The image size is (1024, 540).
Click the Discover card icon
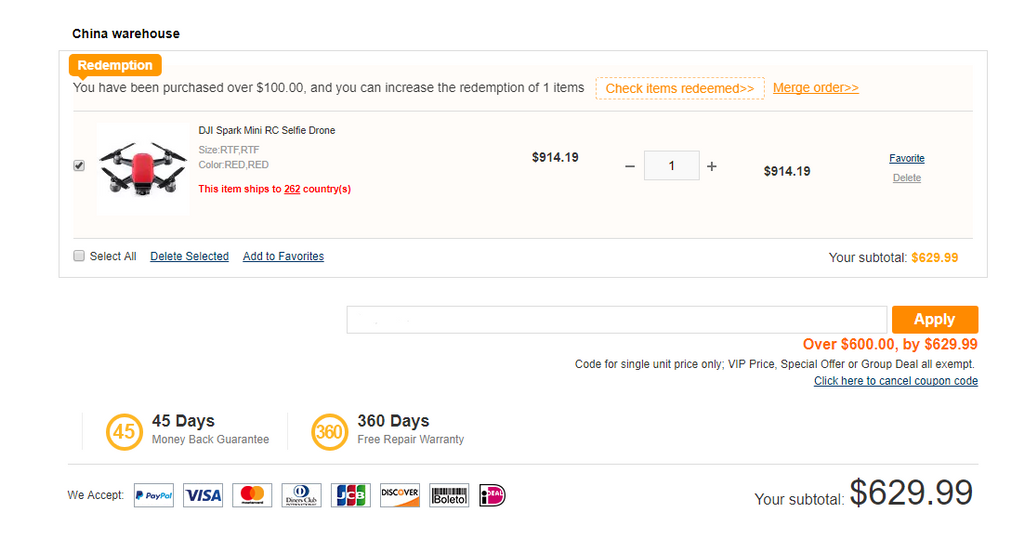pos(400,495)
